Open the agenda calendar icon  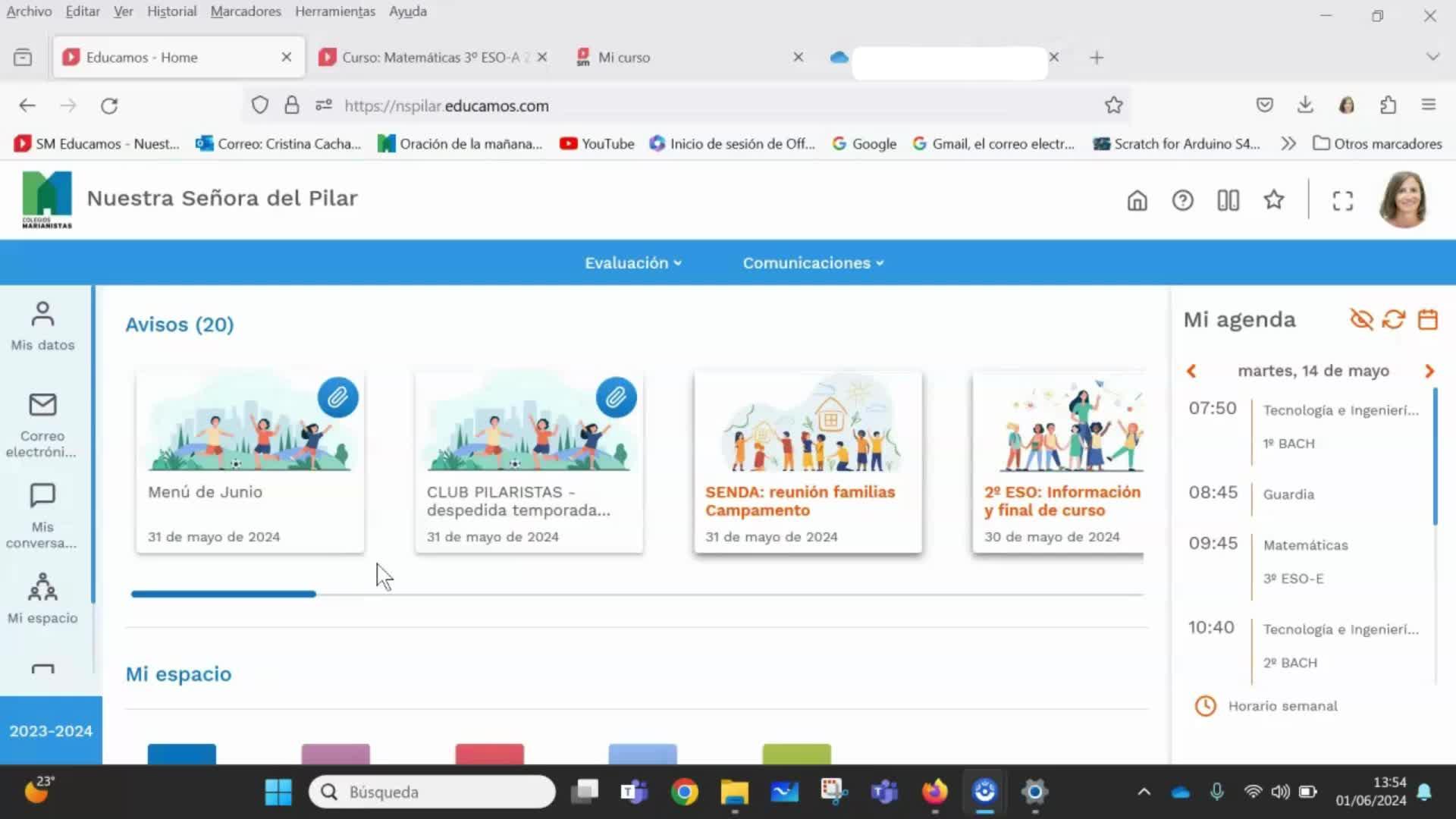[1428, 319]
